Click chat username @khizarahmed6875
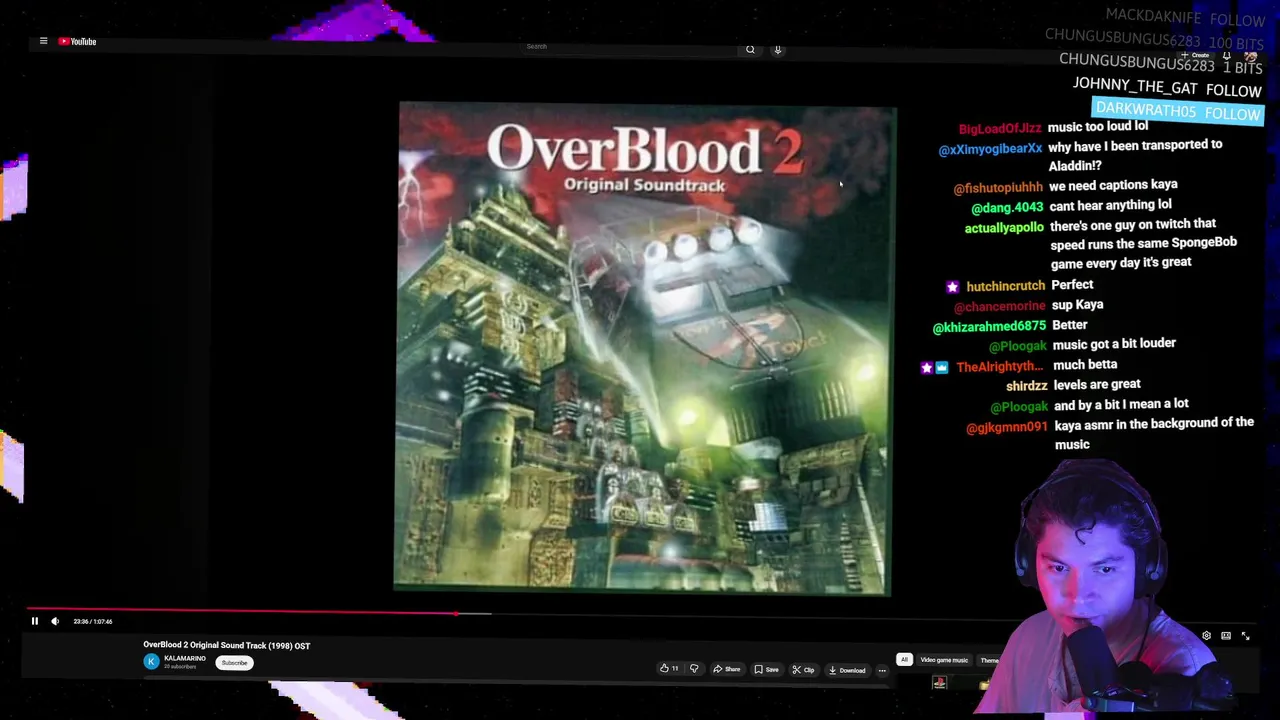The height and width of the screenshot is (720, 1280). 989,327
